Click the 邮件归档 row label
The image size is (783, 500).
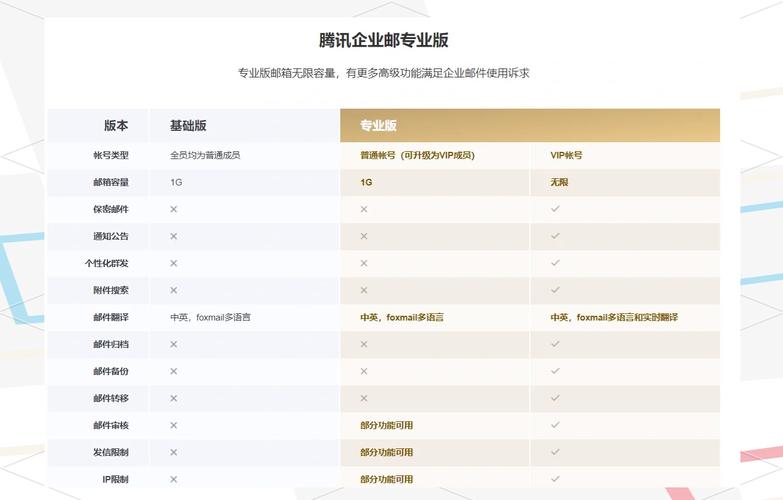click(x=111, y=344)
